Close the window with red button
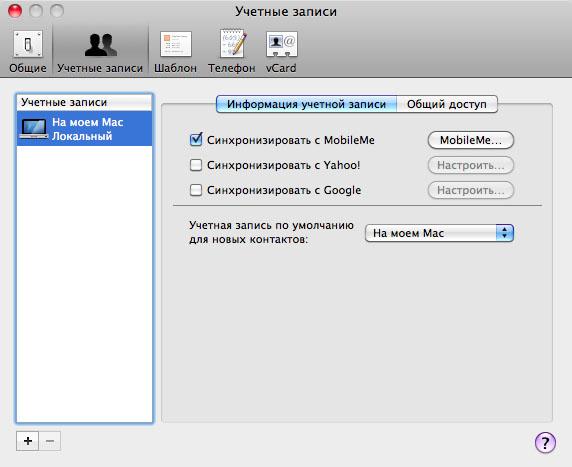The width and height of the screenshot is (572, 467). click(15, 11)
